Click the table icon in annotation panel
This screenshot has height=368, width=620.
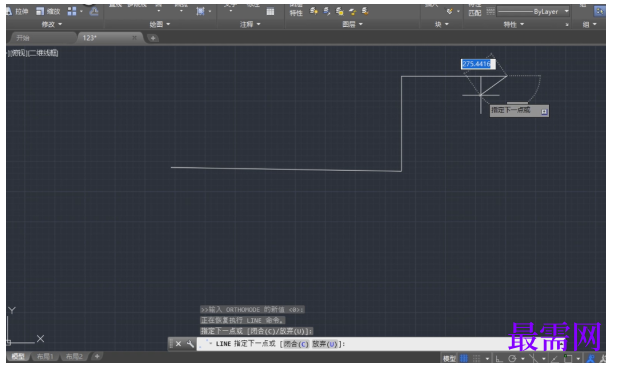point(270,11)
